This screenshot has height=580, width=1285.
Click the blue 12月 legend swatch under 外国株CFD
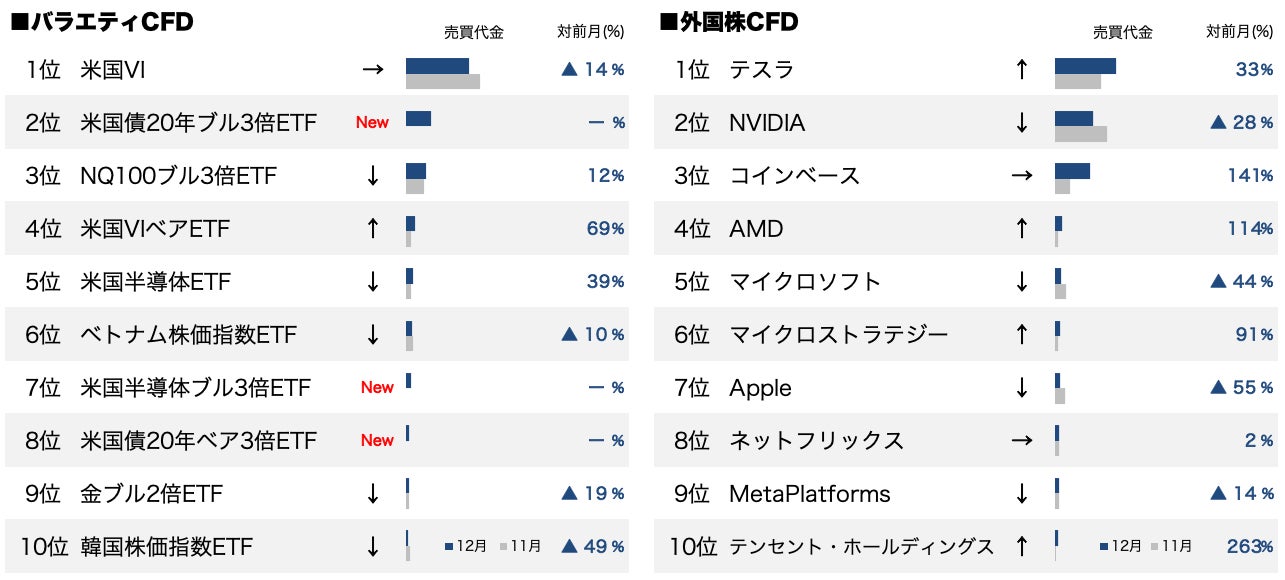(x=1104, y=547)
